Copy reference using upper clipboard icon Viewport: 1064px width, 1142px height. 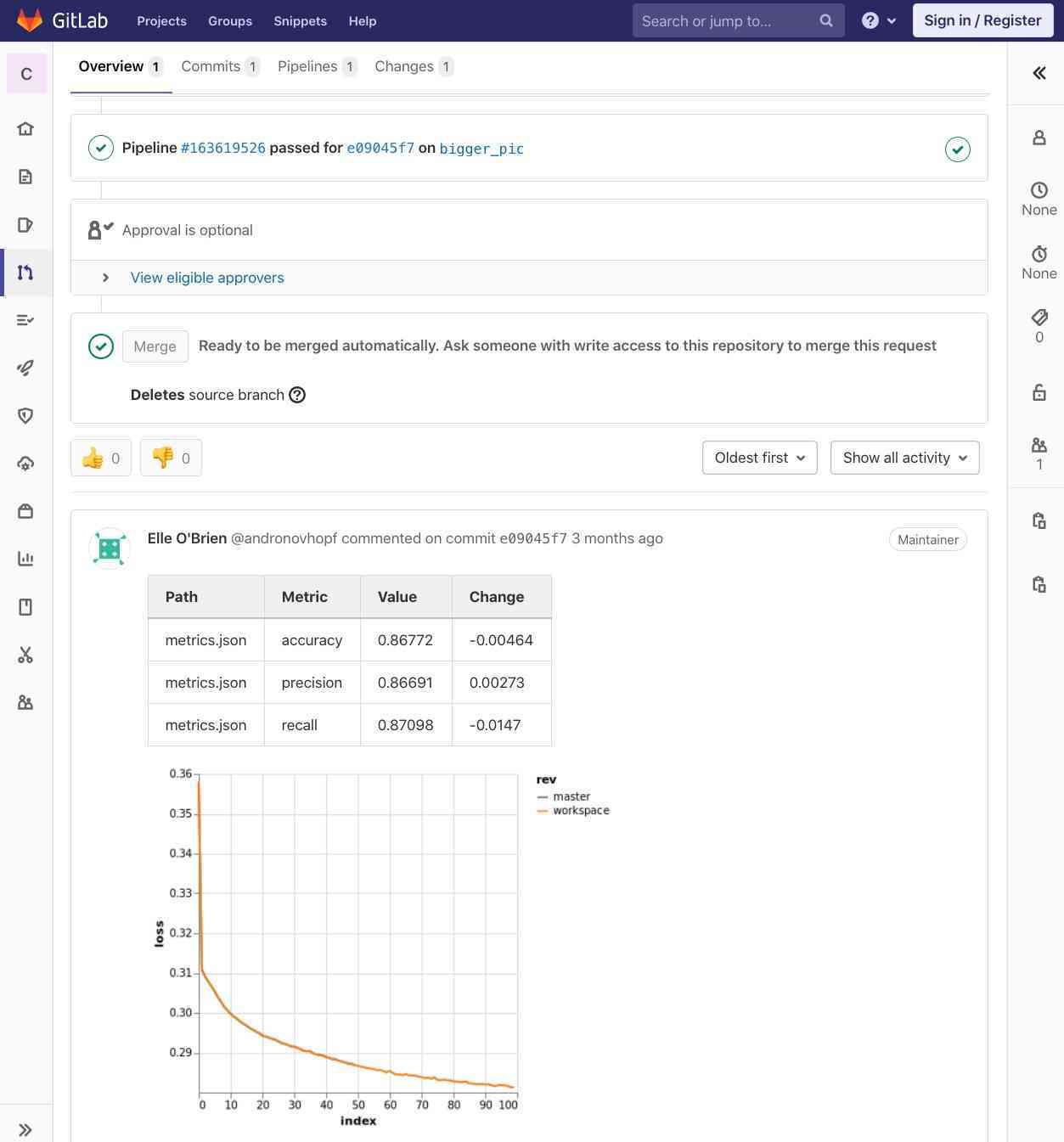tap(1039, 520)
